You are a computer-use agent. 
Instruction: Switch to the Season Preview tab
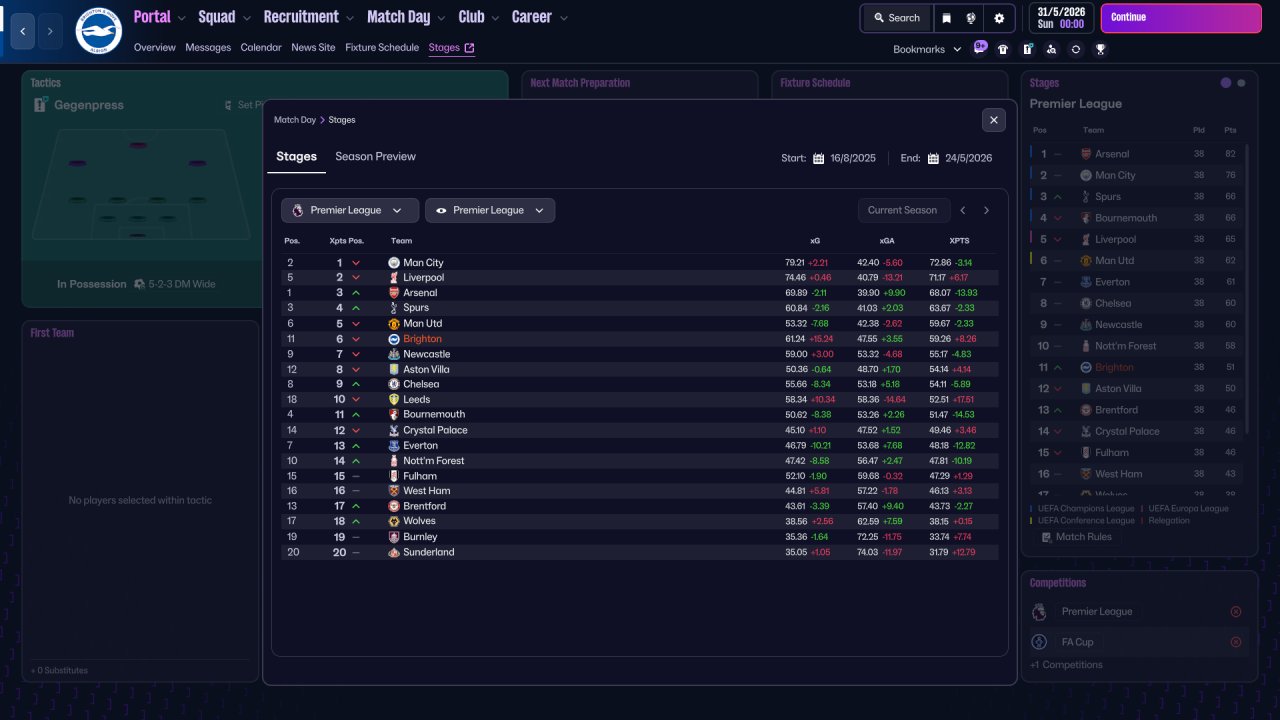point(375,157)
